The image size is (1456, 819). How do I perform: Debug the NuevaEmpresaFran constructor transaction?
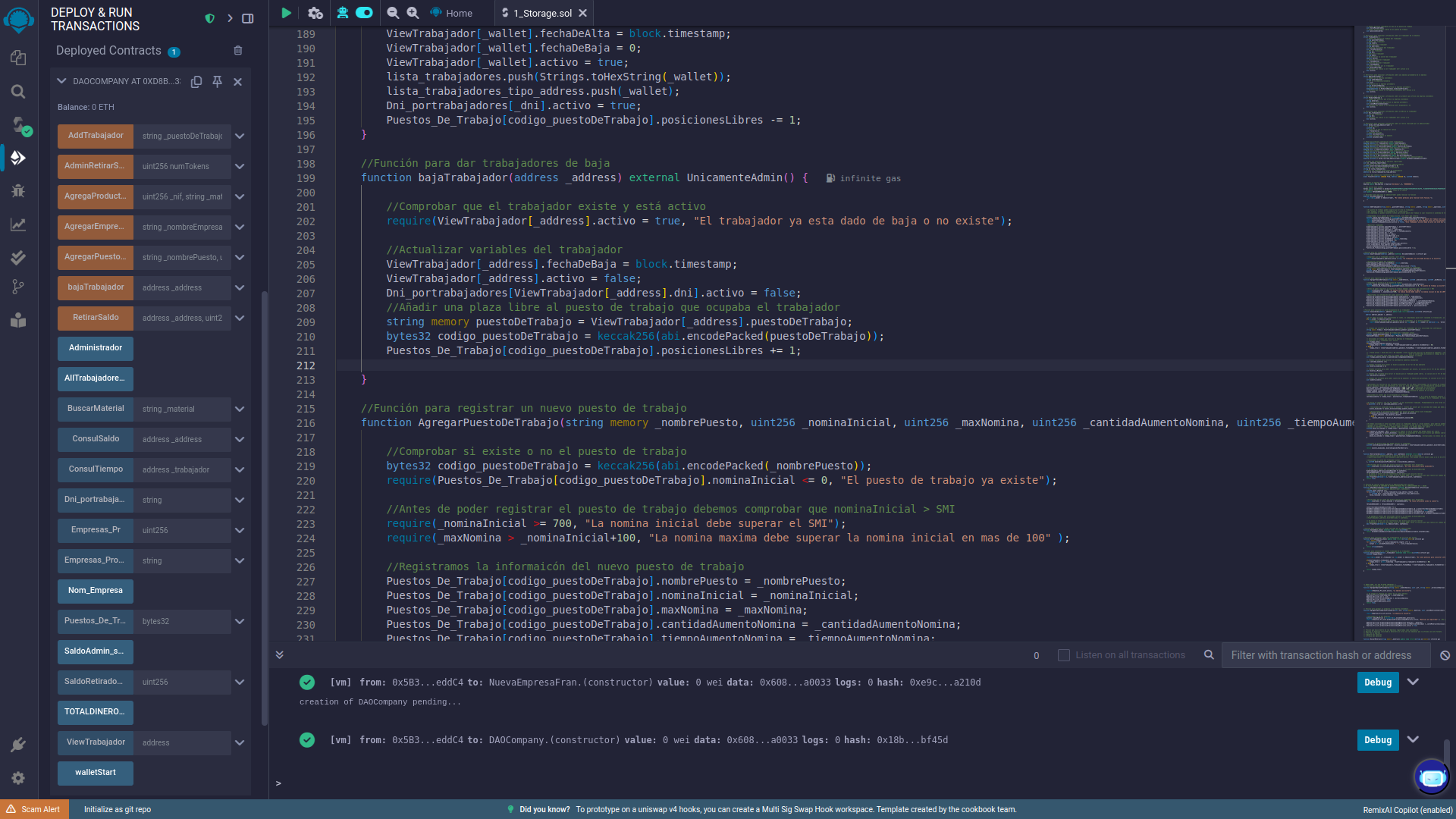pyautogui.click(x=1378, y=682)
